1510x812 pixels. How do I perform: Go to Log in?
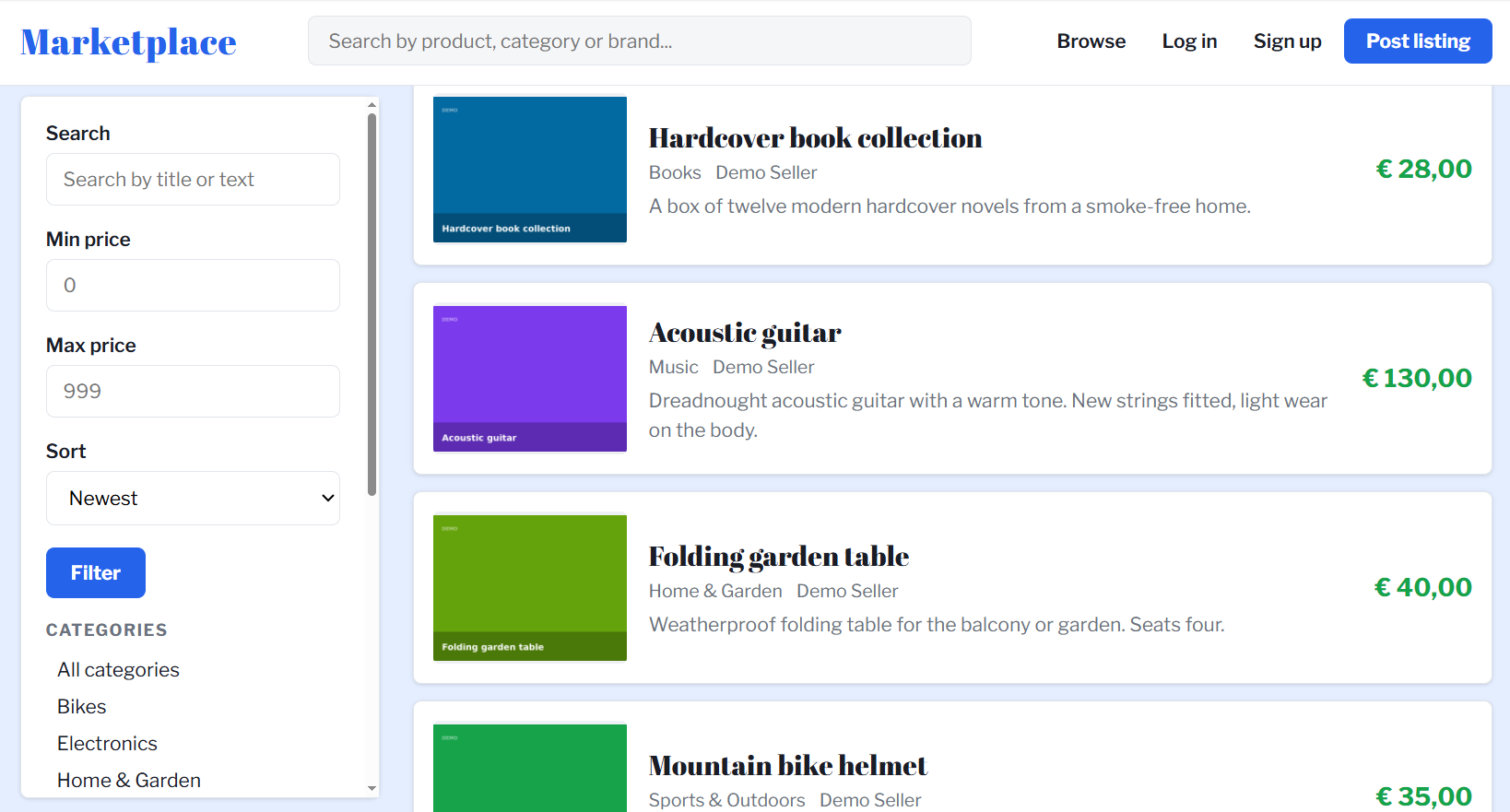tap(1189, 41)
